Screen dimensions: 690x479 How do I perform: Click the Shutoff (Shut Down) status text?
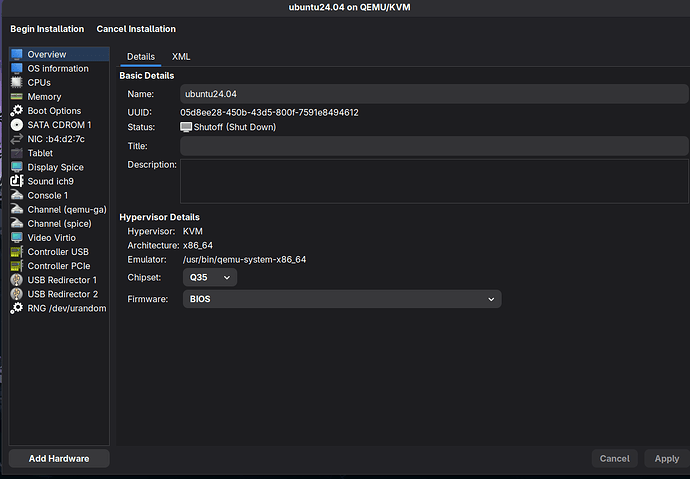tap(235, 127)
